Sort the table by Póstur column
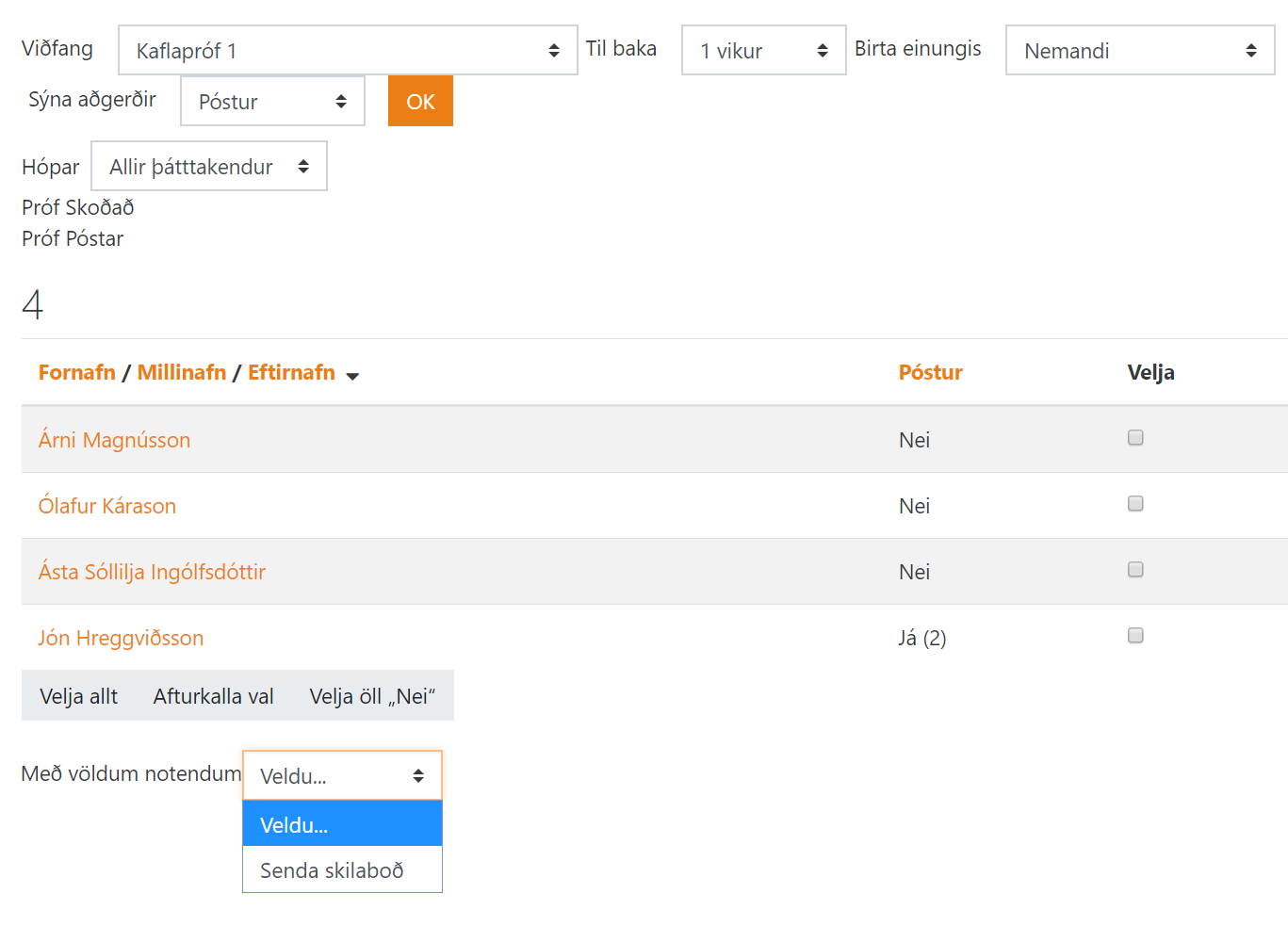 pos(930,373)
